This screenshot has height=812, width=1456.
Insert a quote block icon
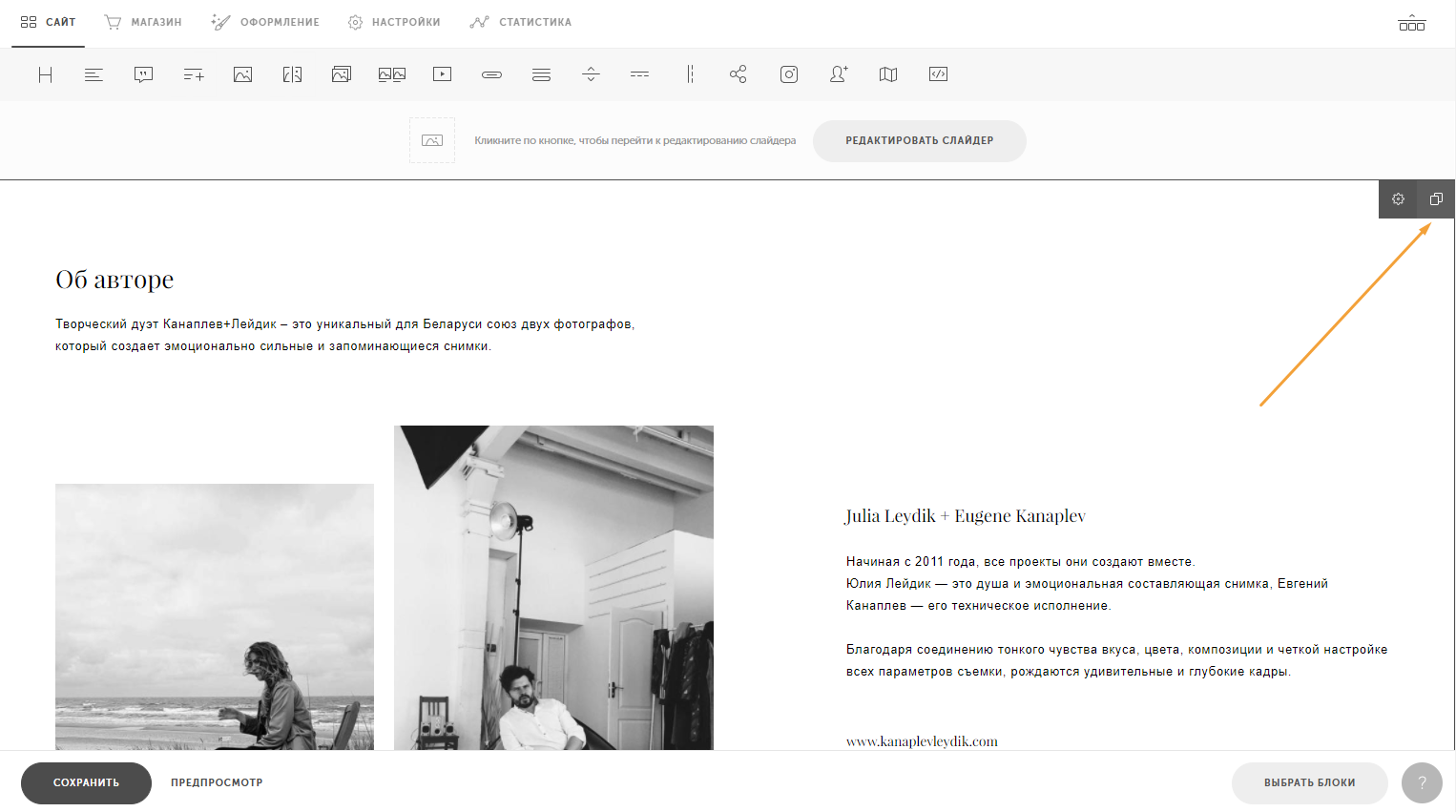(x=144, y=74)
